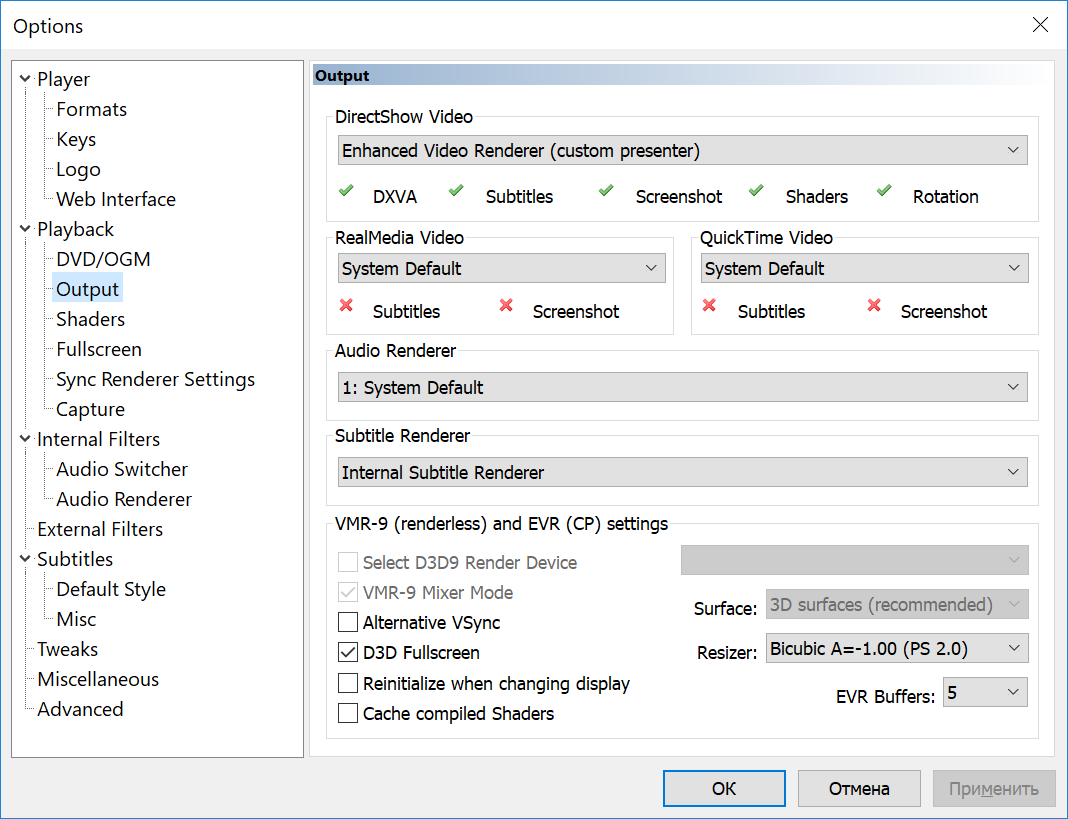
Task: Select Sync Renderer Settings in tree
Action: point(155,379)
